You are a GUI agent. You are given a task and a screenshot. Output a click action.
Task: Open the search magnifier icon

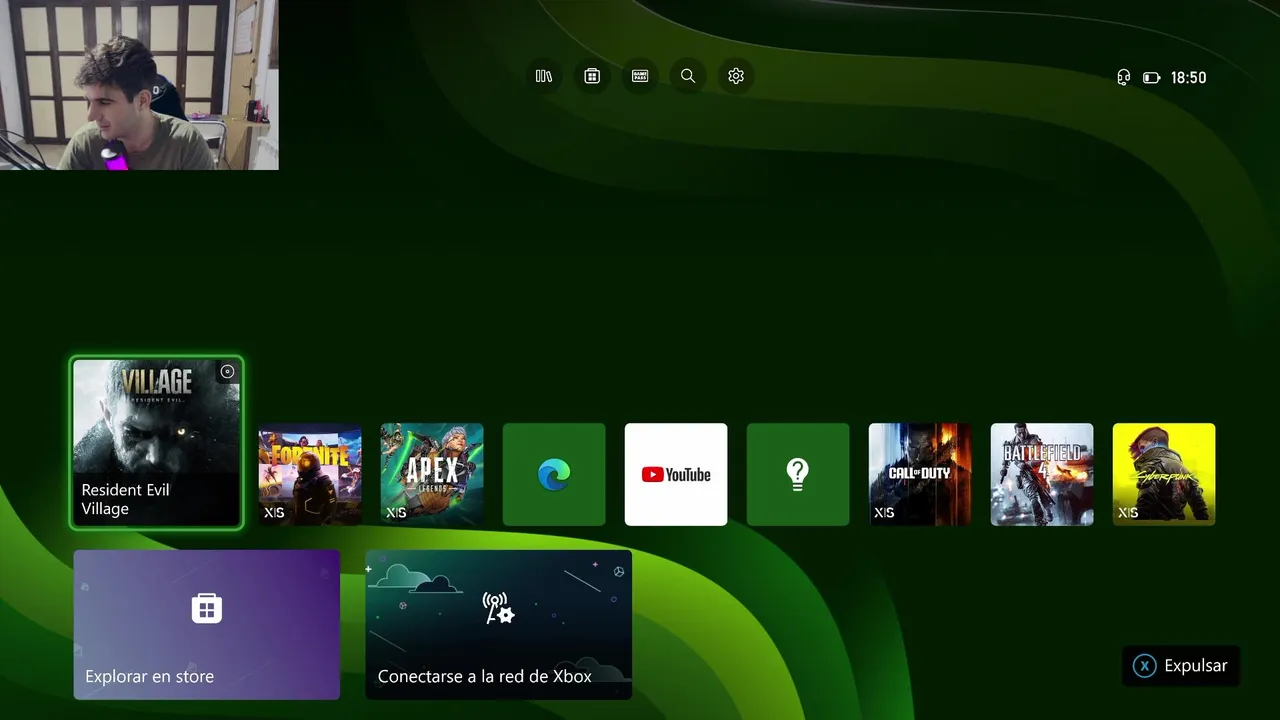(x=688, y=76)
